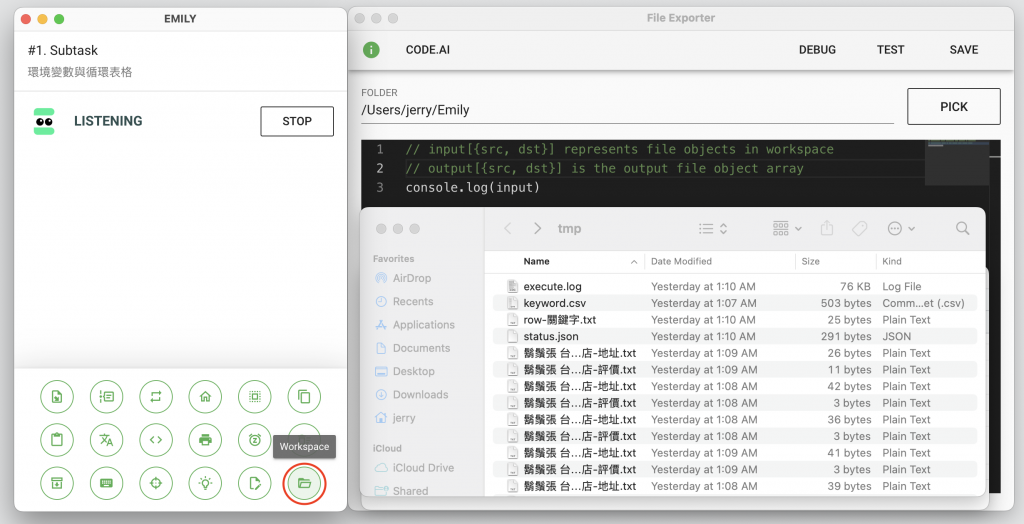The height and width of the screenshot is (524, 1024).
Task: Click the Finder tag icon
Action: click(859, 228)
